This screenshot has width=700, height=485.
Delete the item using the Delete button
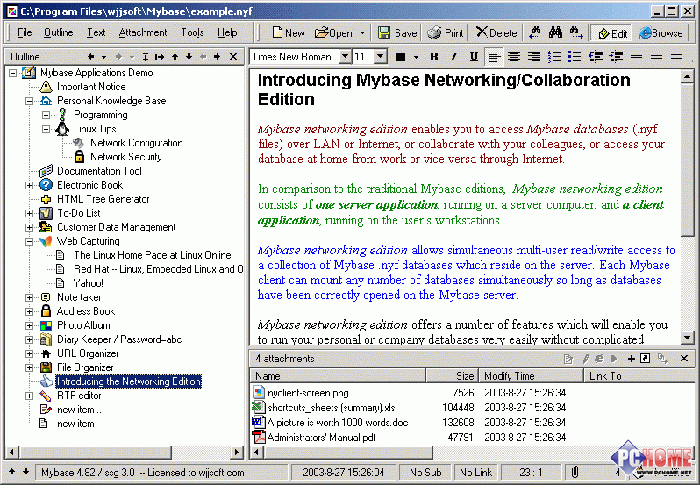(496, 33)
